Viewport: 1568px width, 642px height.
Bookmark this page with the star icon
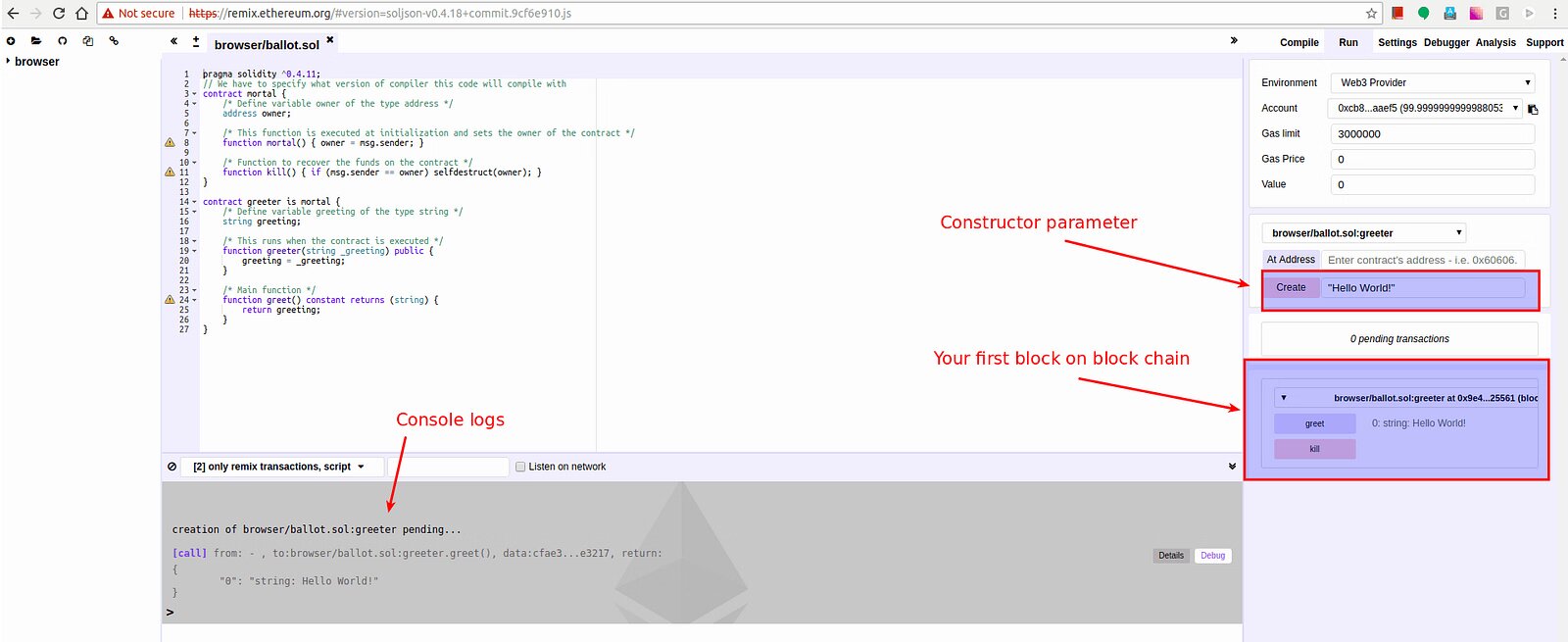click(x=1371, y=13)
